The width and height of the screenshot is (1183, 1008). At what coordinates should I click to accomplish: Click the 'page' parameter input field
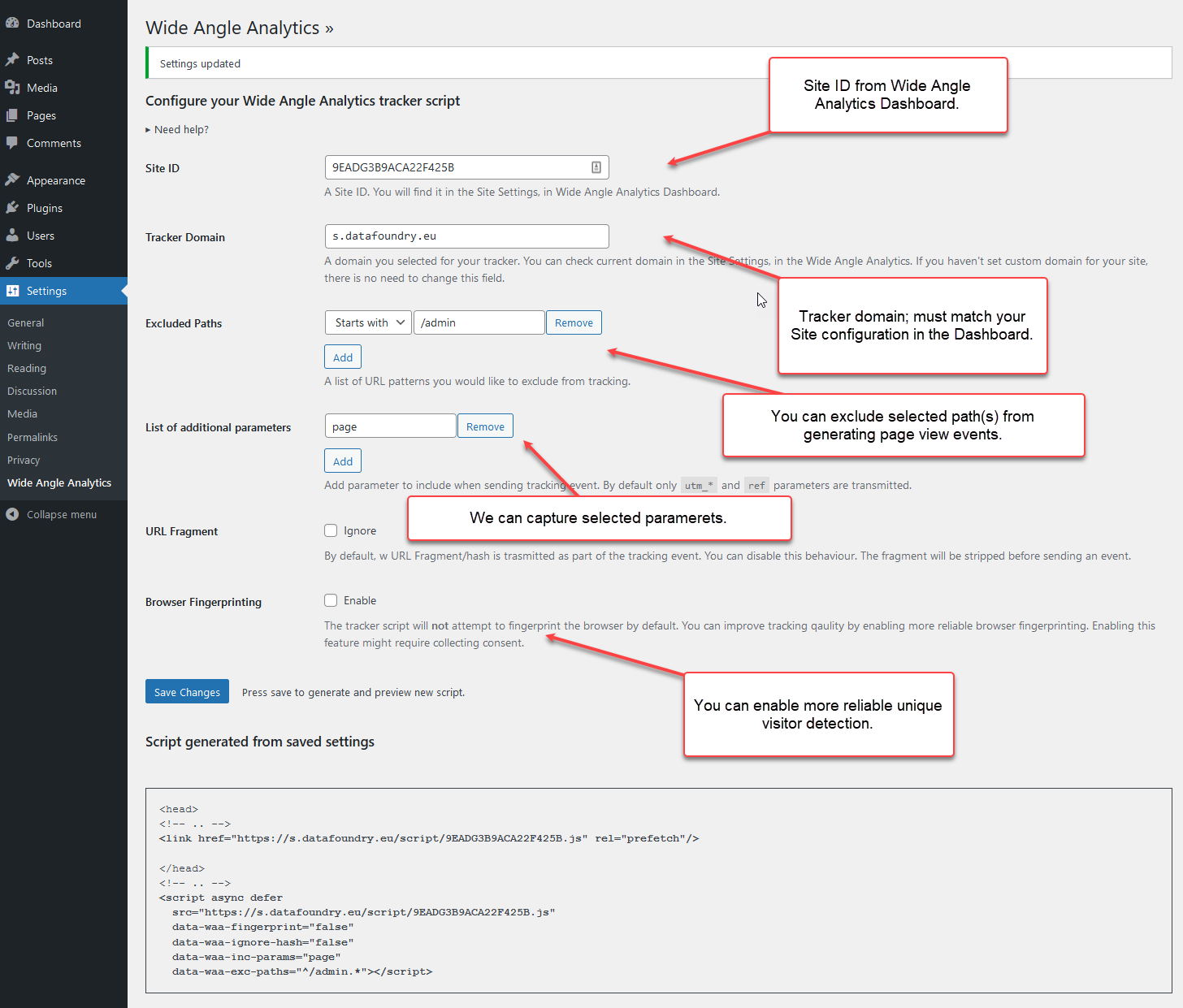coord(390,426)
